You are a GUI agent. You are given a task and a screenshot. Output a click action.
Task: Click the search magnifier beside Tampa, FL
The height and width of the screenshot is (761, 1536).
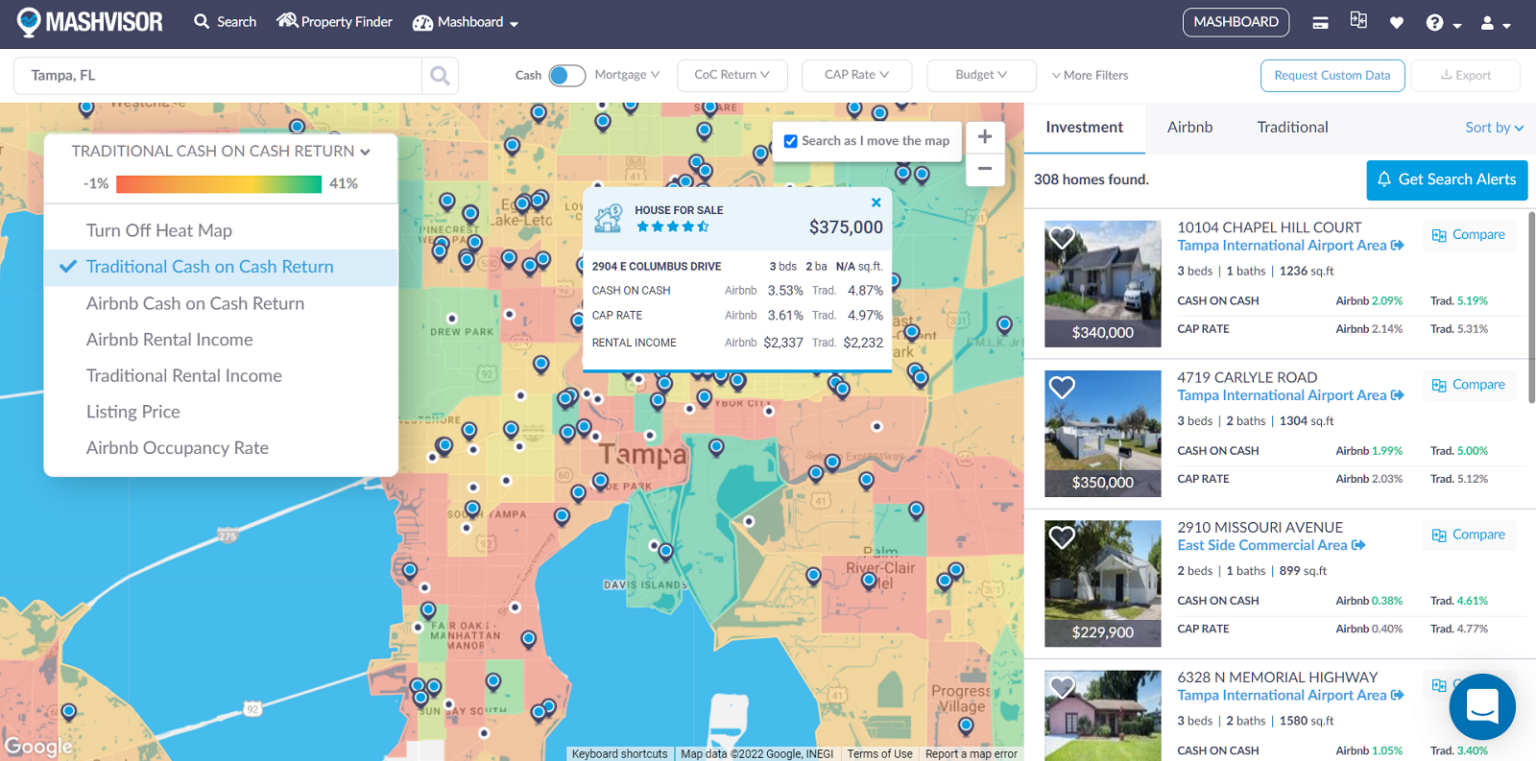point(439,75)
